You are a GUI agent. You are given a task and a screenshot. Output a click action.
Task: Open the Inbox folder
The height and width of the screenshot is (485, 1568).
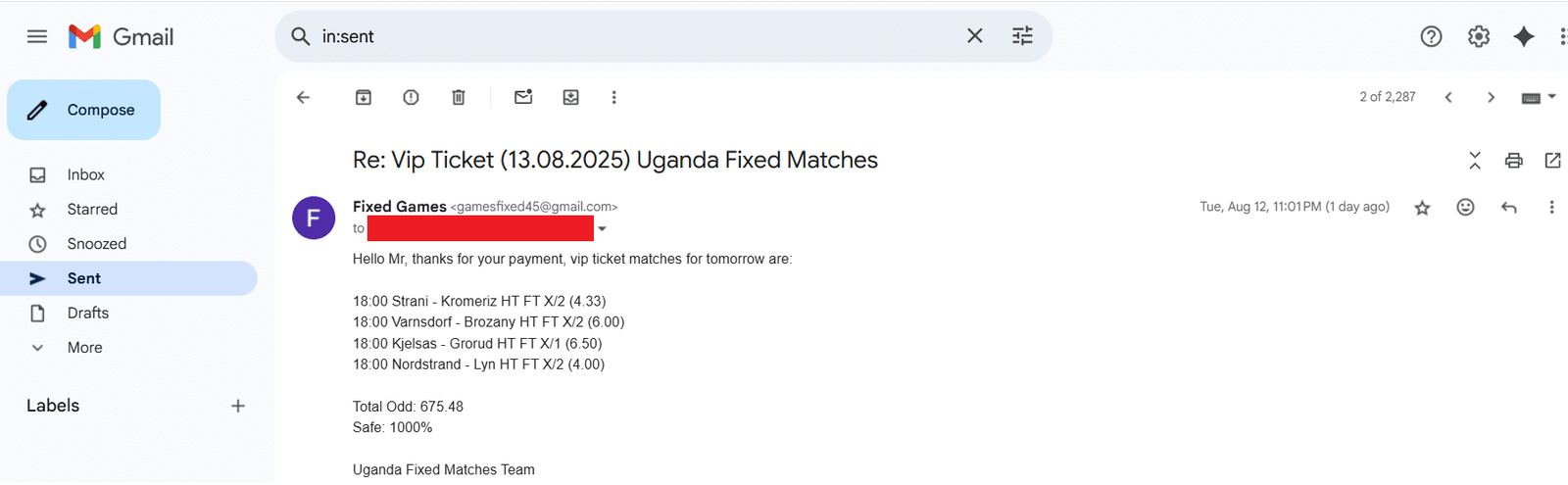pos(85,175)
